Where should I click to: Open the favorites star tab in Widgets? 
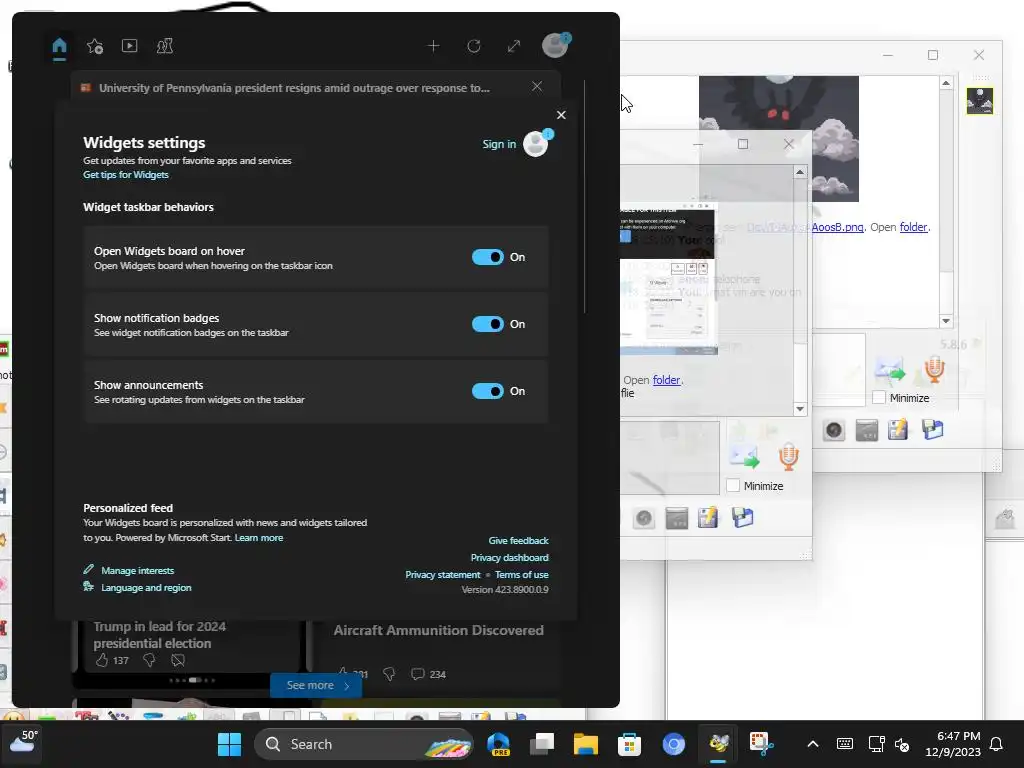95,46
